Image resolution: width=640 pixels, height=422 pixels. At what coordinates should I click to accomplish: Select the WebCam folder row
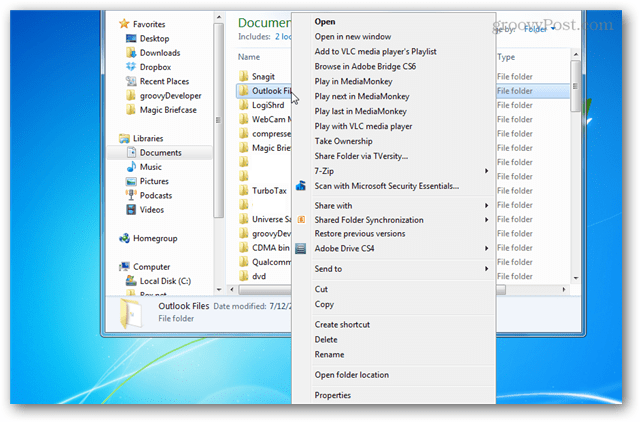pyautogui.click(x=264, y=119)
